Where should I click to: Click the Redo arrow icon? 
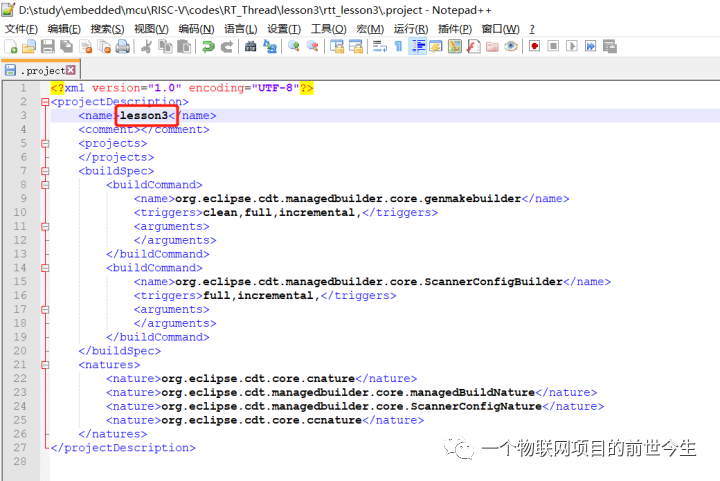coord(227,46)
